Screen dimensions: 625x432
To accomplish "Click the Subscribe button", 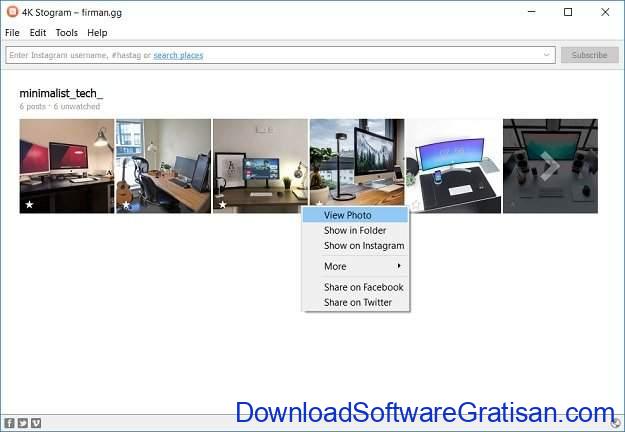I will (590, 55).
